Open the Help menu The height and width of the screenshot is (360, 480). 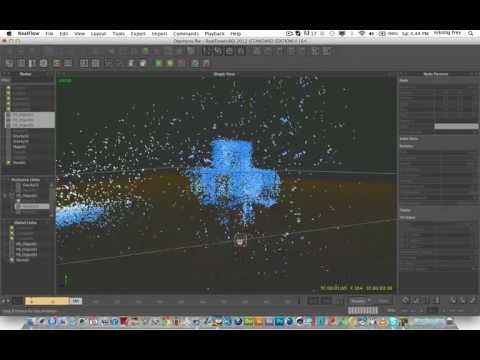tap(235, 34)
